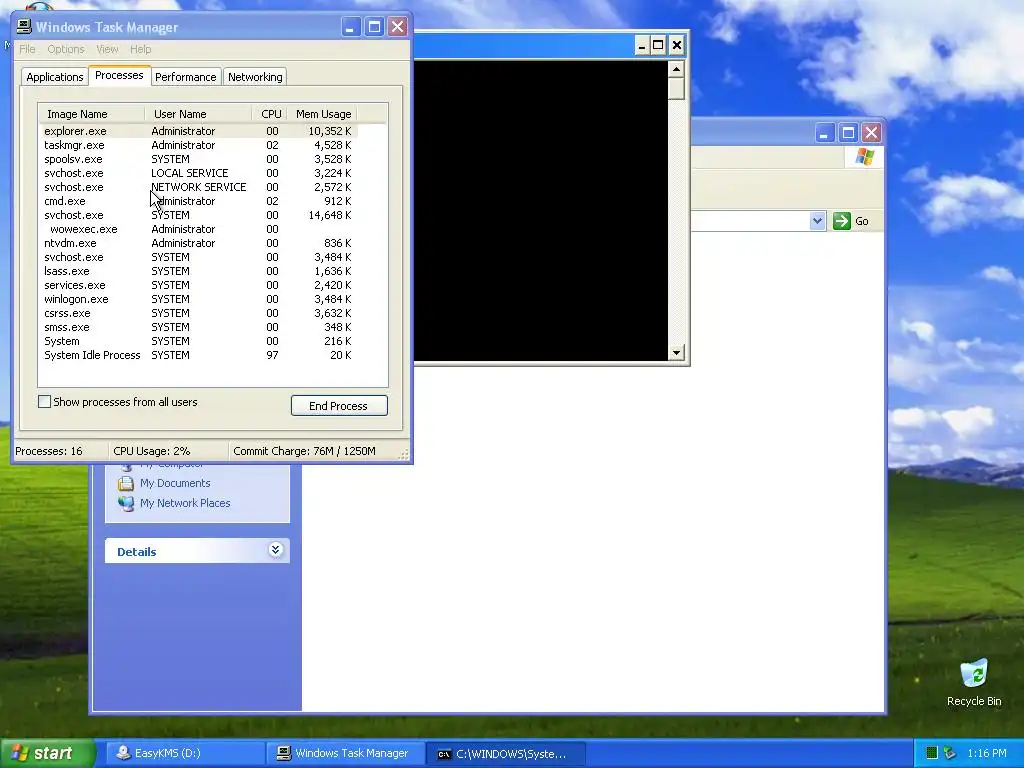Image resolution: width=1024 pixels, height=768 pixels.
Task: Minimize the command prompt window
Action: click(x=641, y=45)
